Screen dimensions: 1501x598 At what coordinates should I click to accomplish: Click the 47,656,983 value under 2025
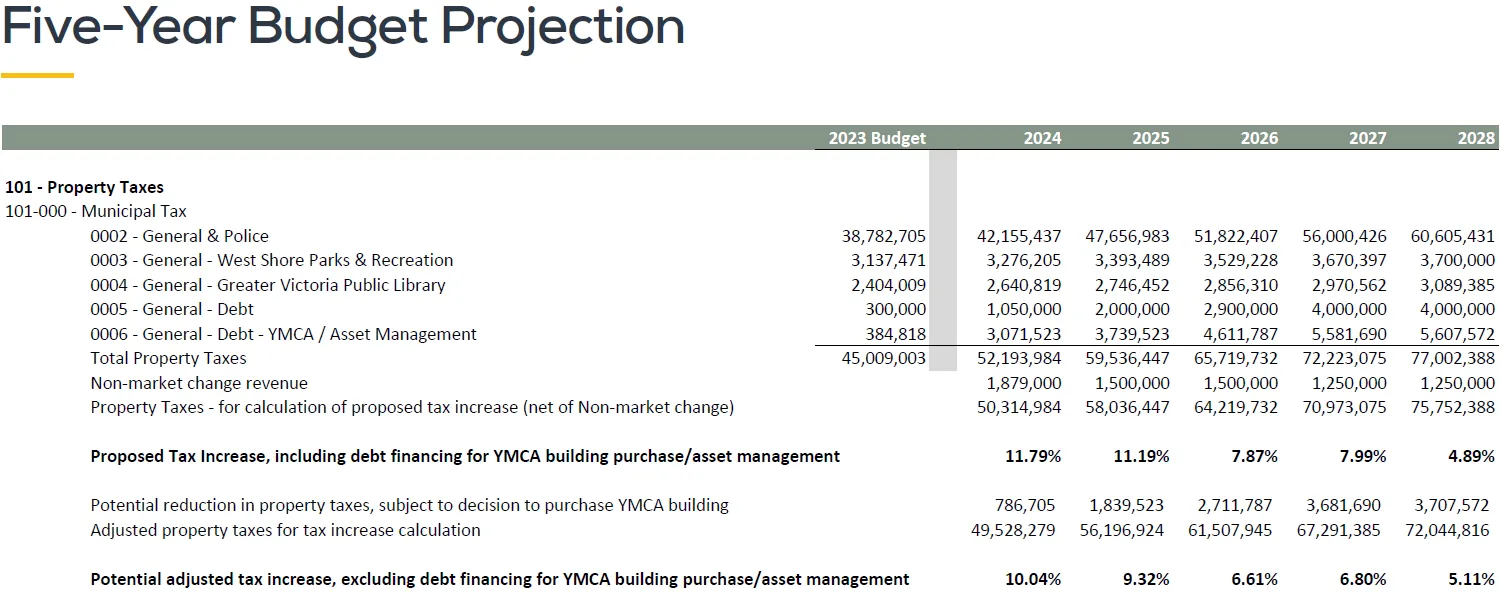pyautogui.click(x=1128, y=236)
